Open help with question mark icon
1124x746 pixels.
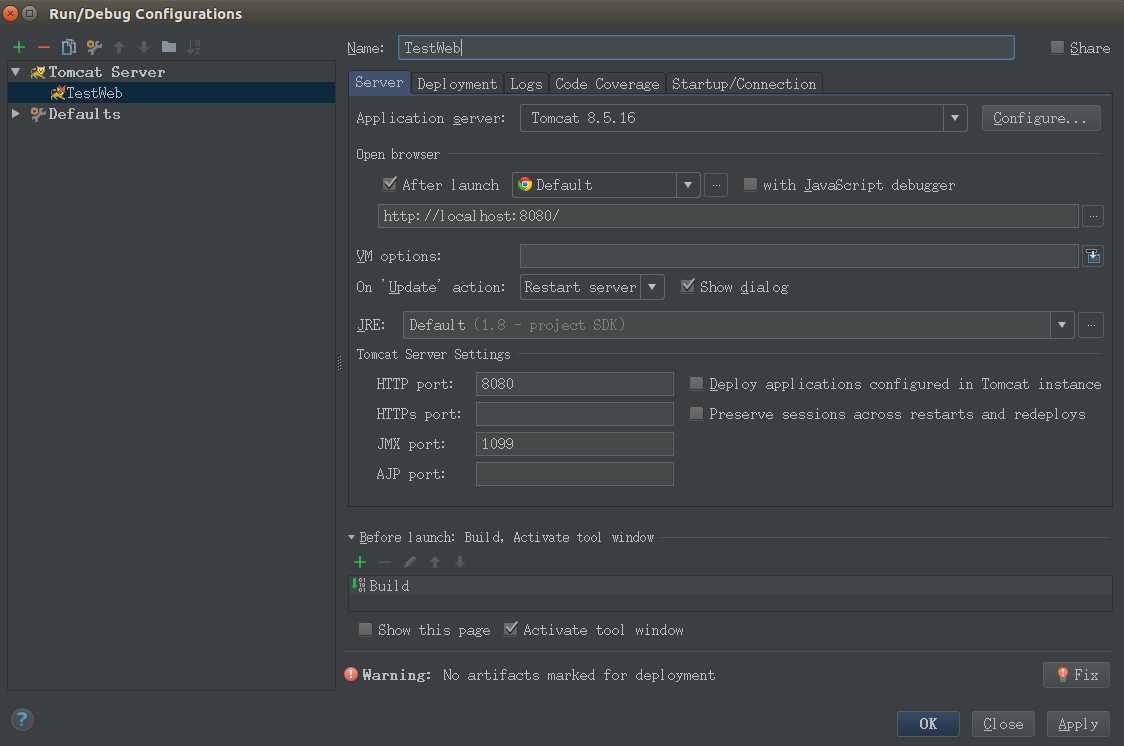point(22,719)
